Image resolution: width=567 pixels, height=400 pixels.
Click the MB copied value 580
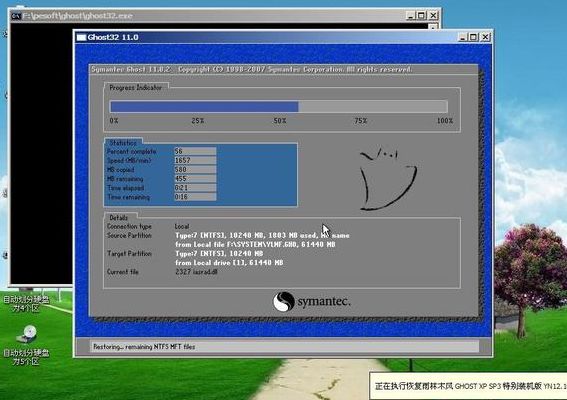(x=195, y=170)
